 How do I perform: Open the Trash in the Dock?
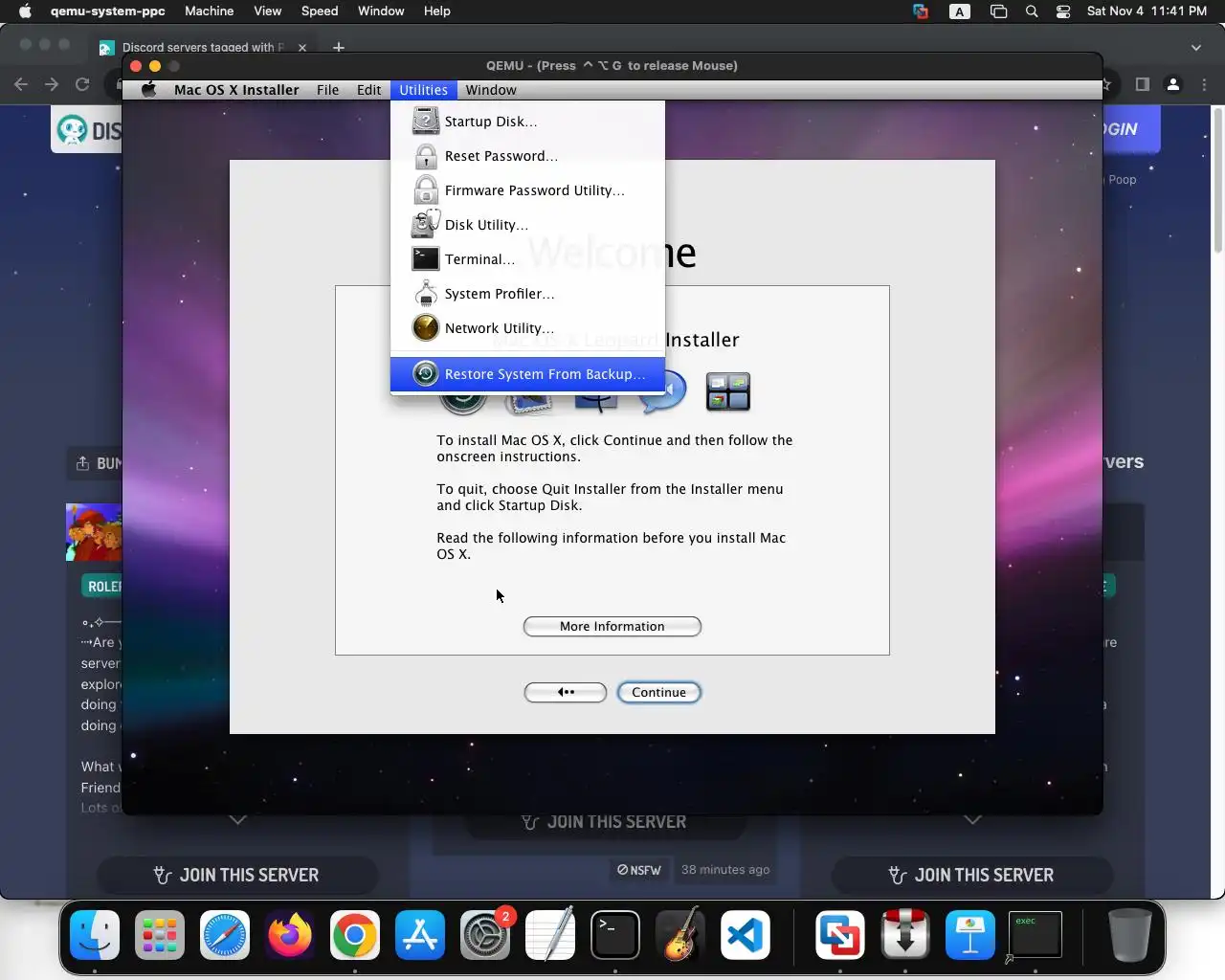[x=1129, y=934]
